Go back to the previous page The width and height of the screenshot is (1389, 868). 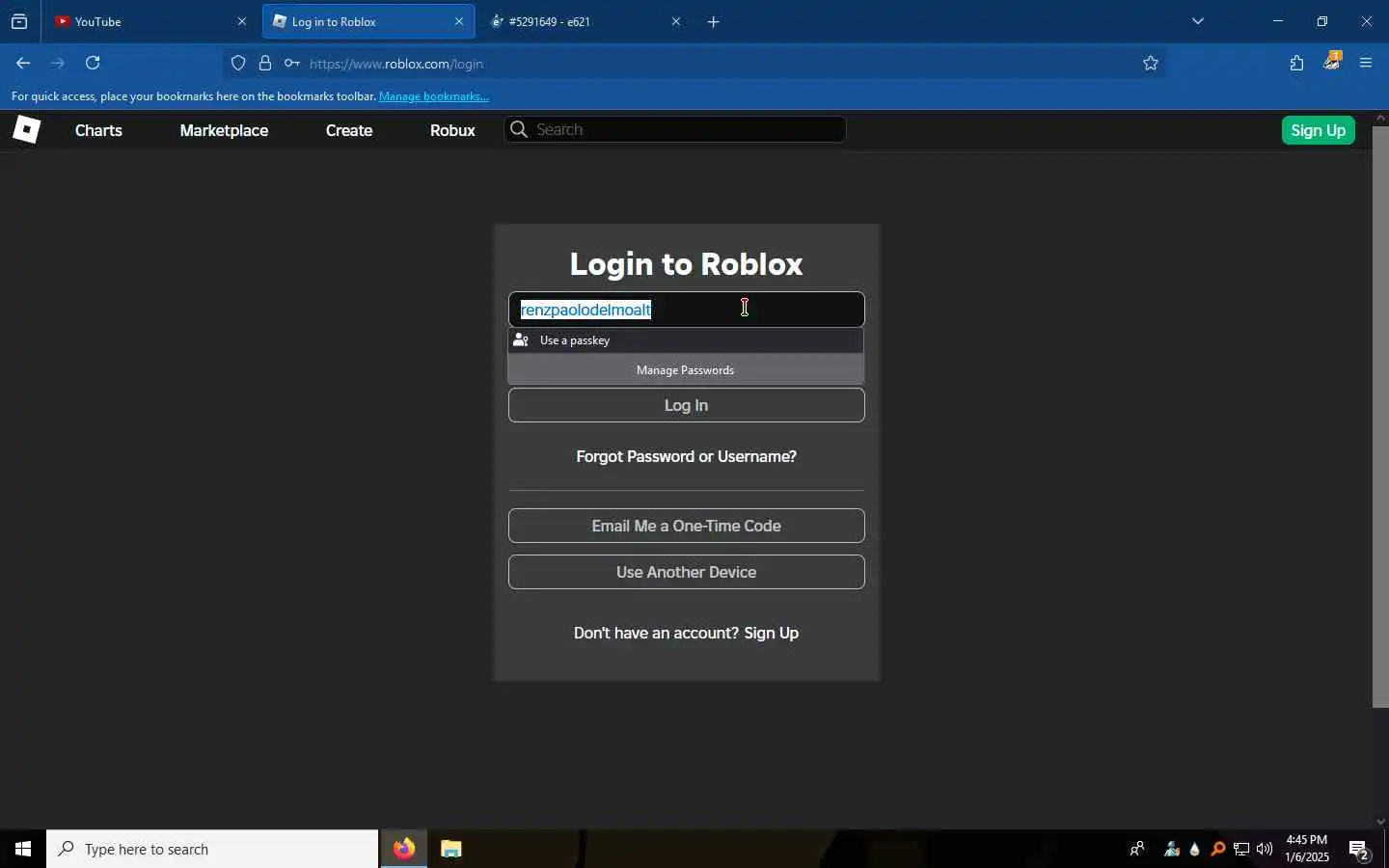(x=23, y=64)
